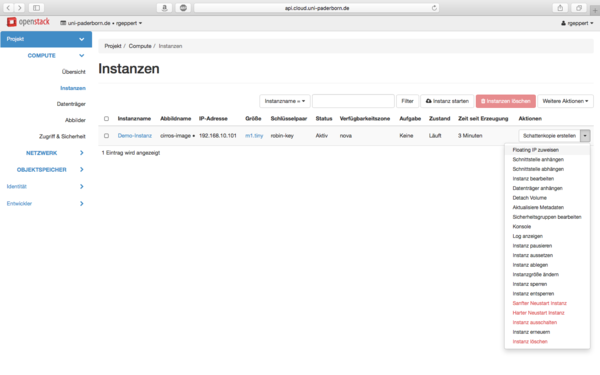Choose Instanz ablegen from the menu
Image resolution: width=600 pixels, height=375 pixels.
coord(548,265)
